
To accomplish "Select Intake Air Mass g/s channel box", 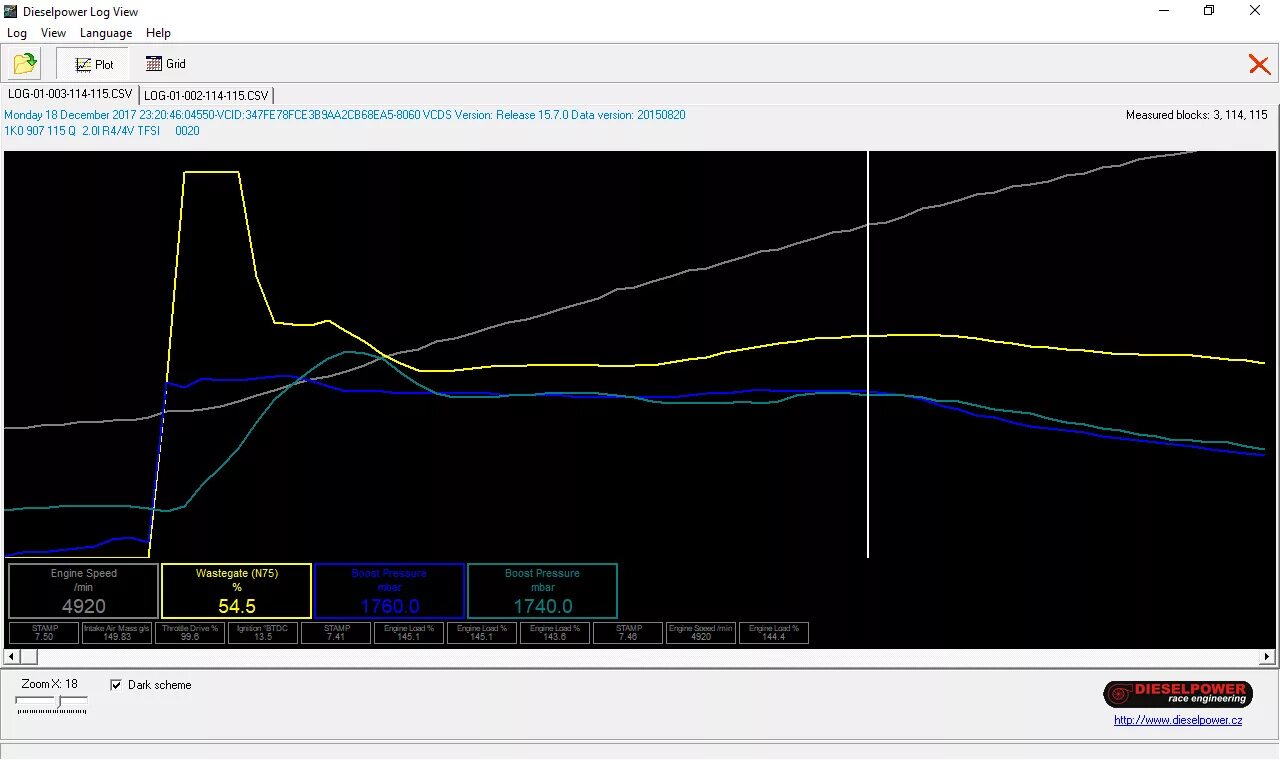I will 117,633.
